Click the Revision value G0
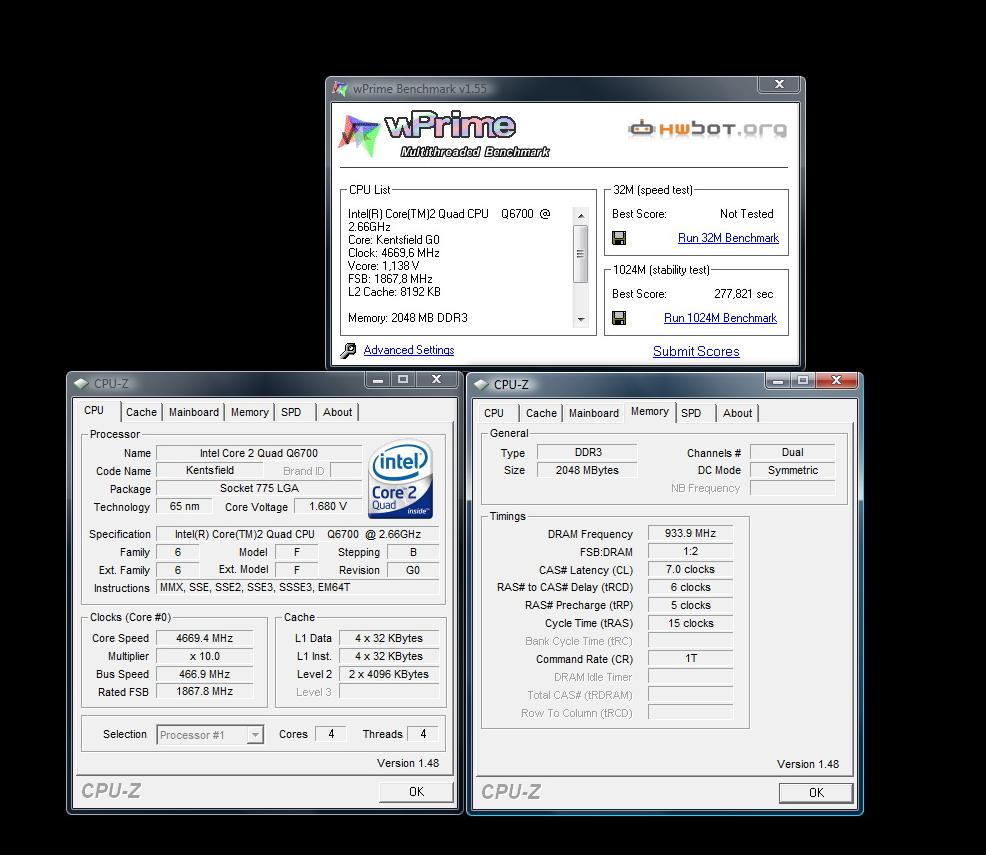The width and height of the screenshot is (986, 855). point(413,570)
